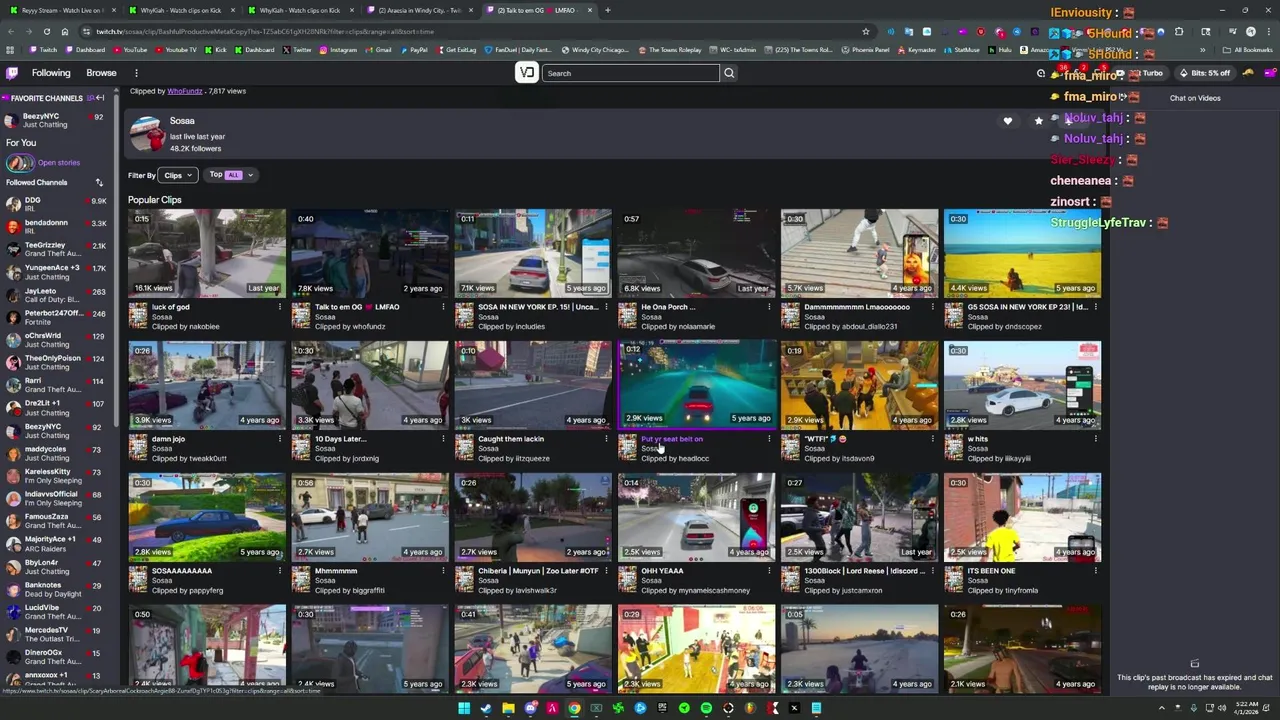Show hidden bookmarks with chevron

[1203, 50]
